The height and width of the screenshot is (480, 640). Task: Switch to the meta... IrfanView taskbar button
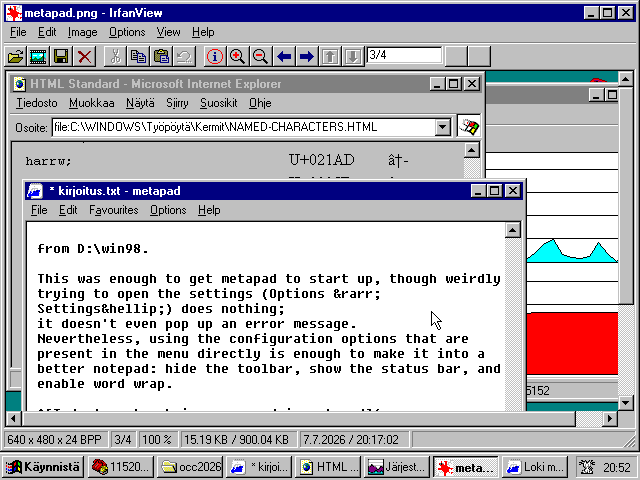tap(465, 467)
